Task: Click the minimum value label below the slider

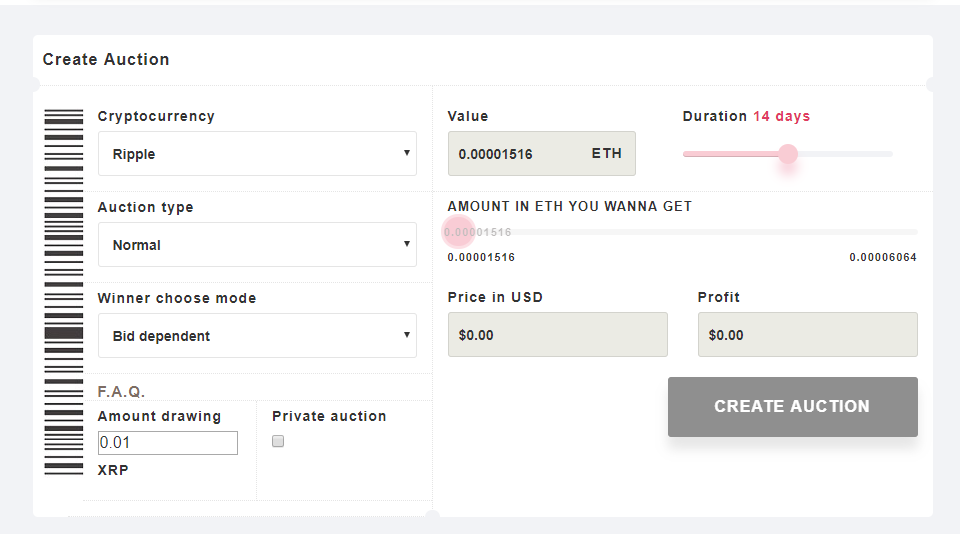Action: pos(481,258)
